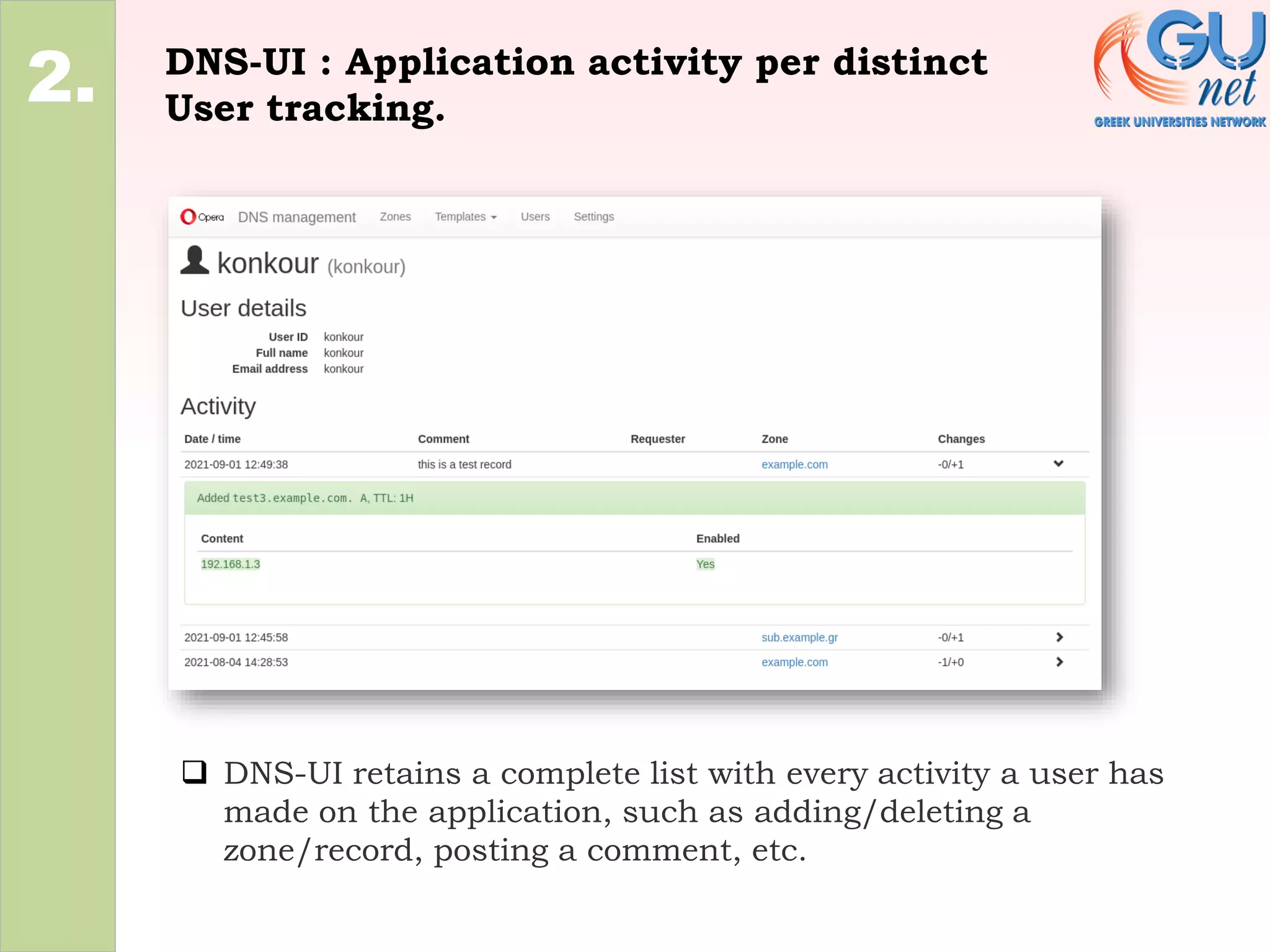Open the Zones menu item
Screen dimensions: 1270x952
tap(395, 217)
